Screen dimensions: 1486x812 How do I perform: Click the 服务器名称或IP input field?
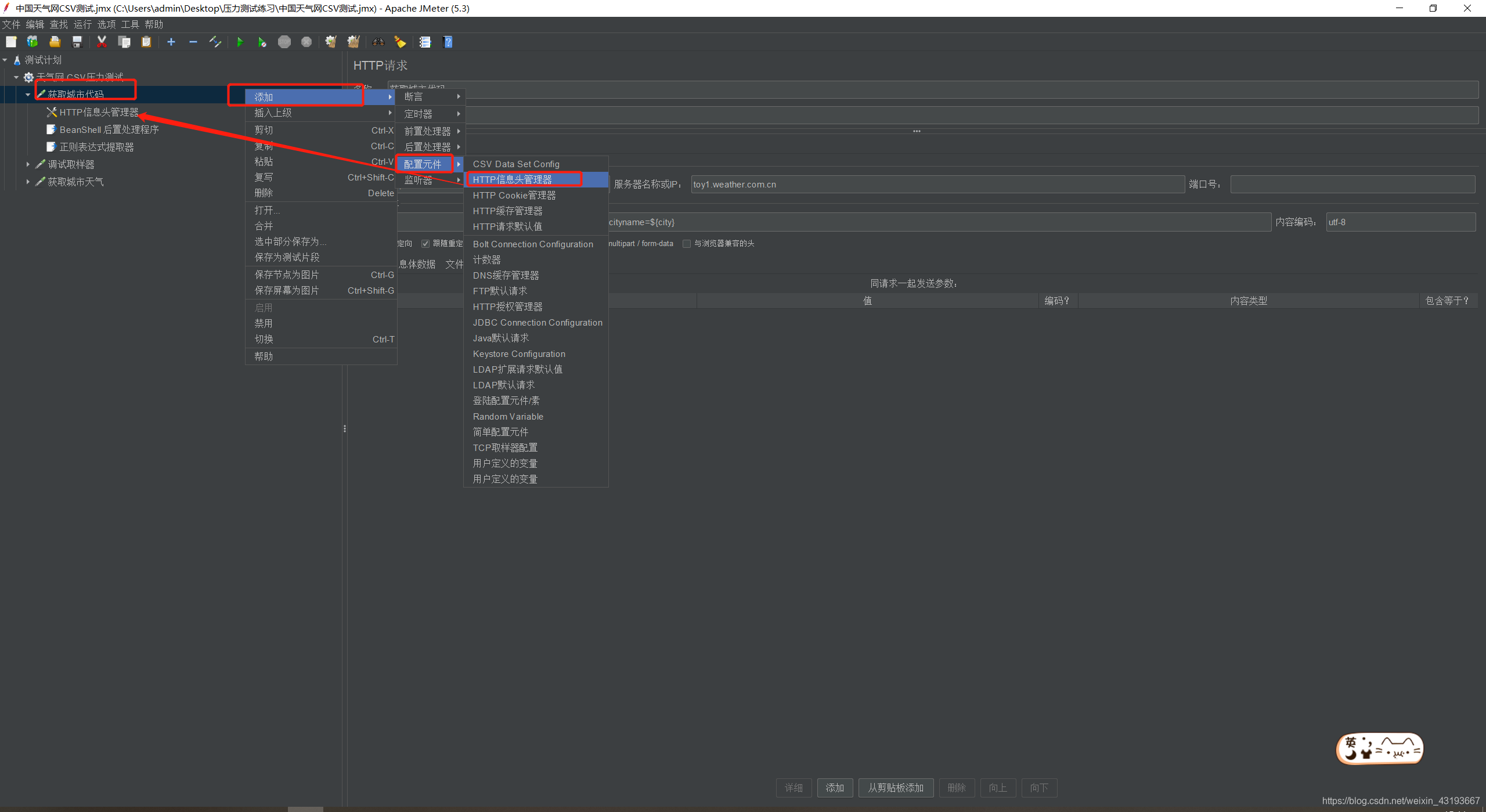coord(937,185)
